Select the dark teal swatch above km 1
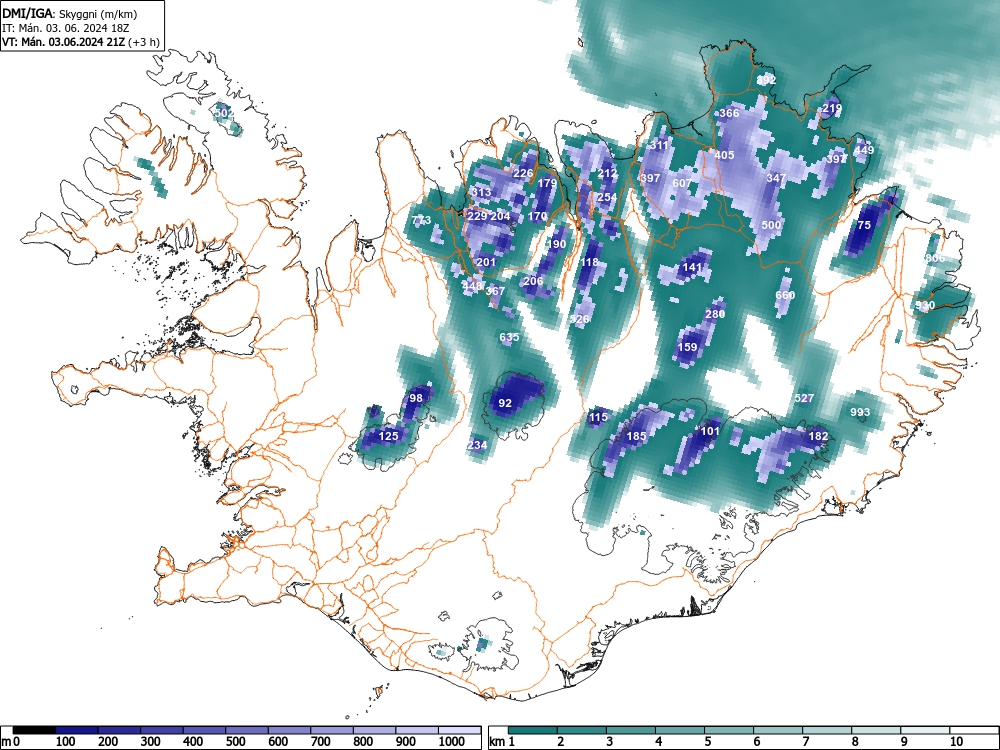 pos(533,730)
